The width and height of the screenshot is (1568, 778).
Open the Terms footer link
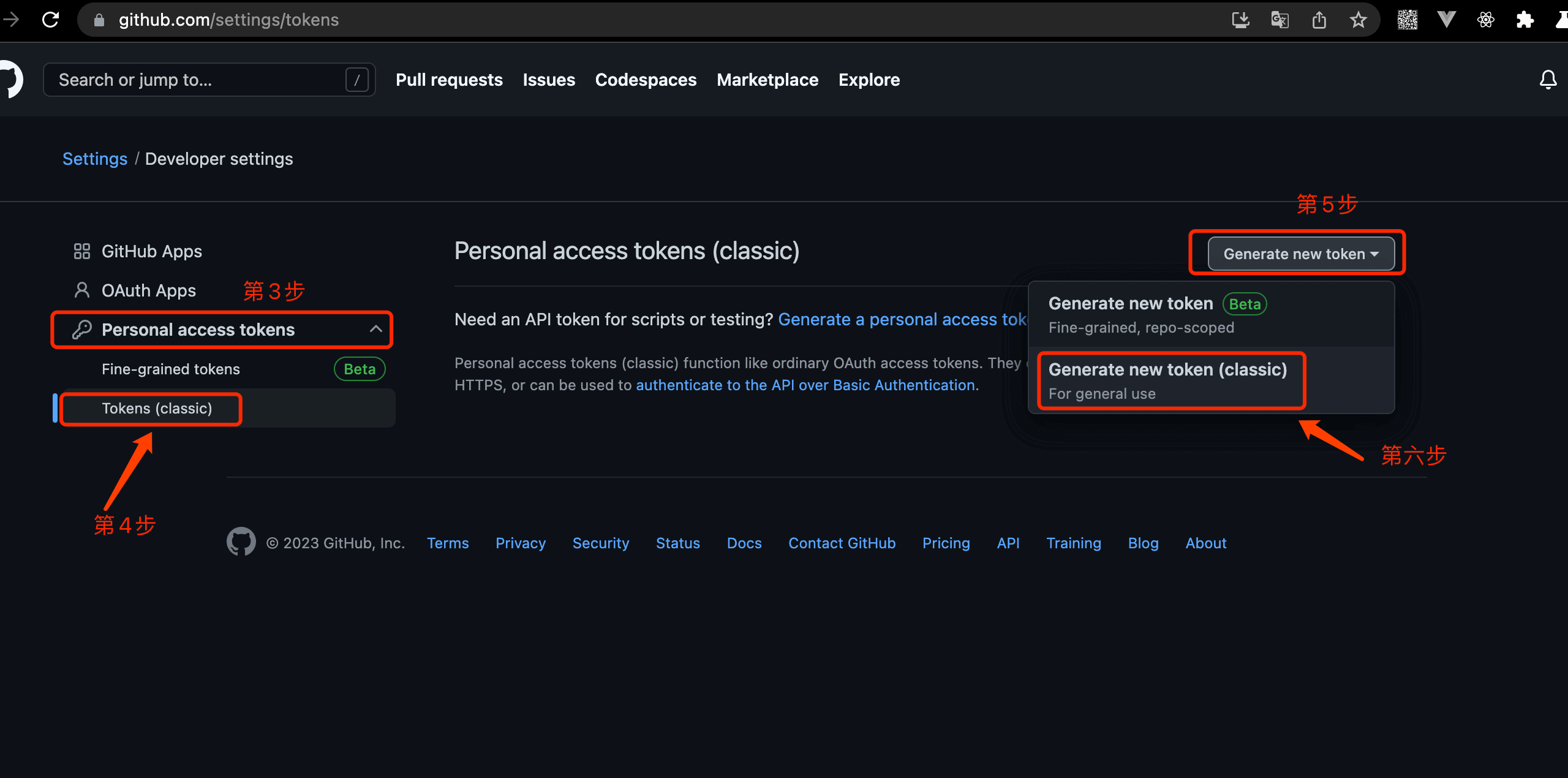(448, 543)
